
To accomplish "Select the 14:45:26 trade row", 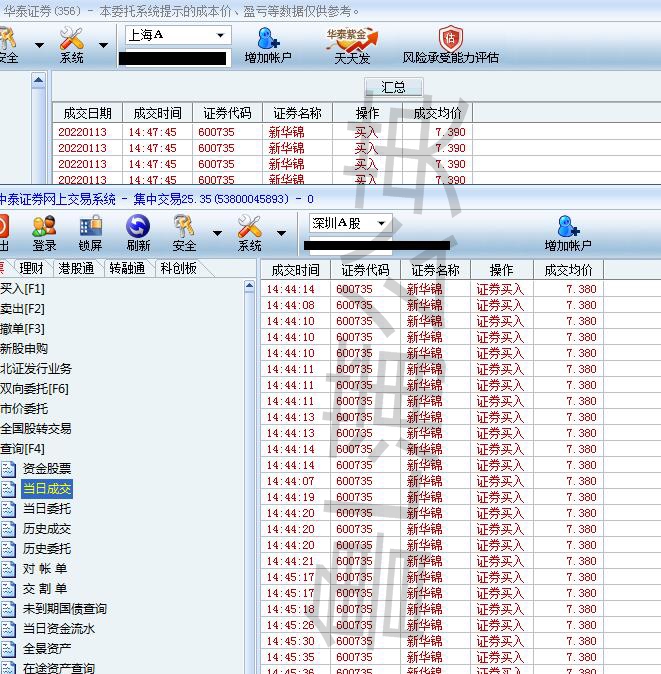I will click(432, 625).
